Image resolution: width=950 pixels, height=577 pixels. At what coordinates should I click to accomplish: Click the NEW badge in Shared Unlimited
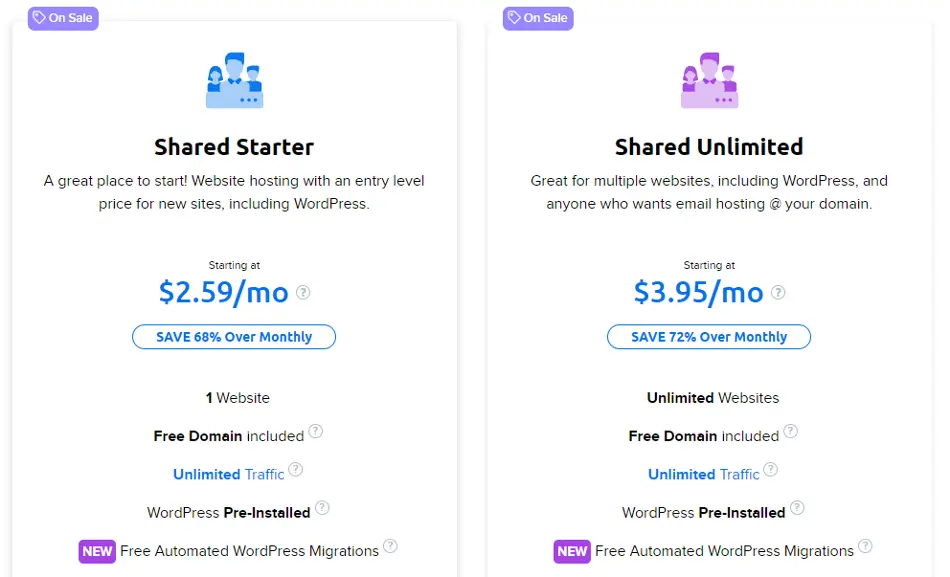[x=572, y=552]
